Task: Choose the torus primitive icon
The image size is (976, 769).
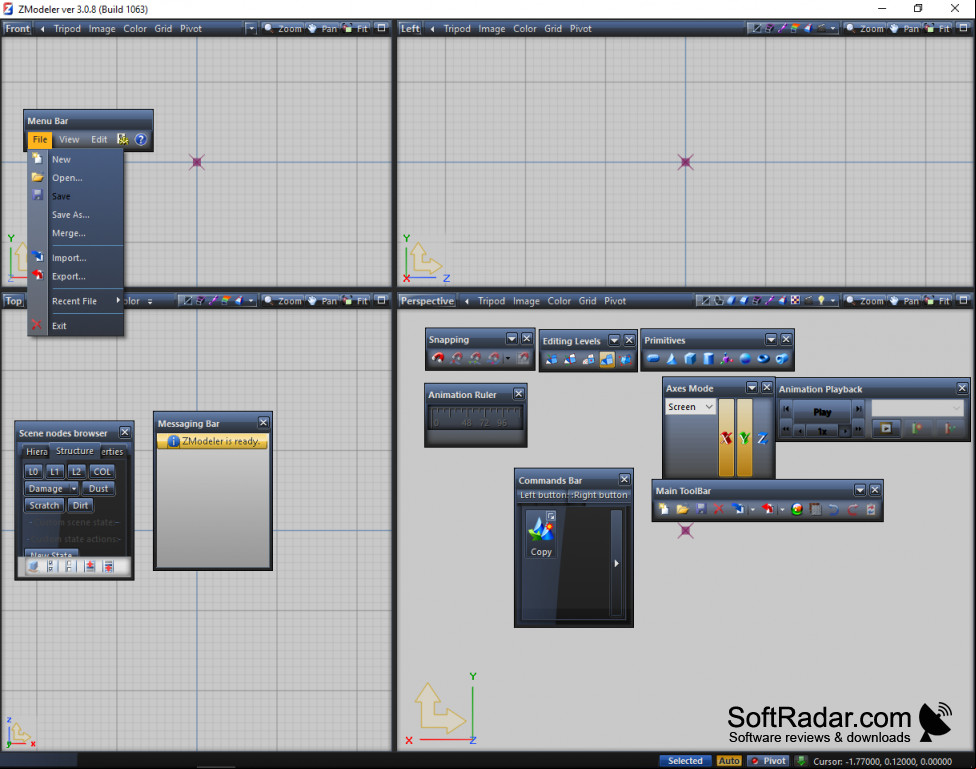Action: coord(763,359)
